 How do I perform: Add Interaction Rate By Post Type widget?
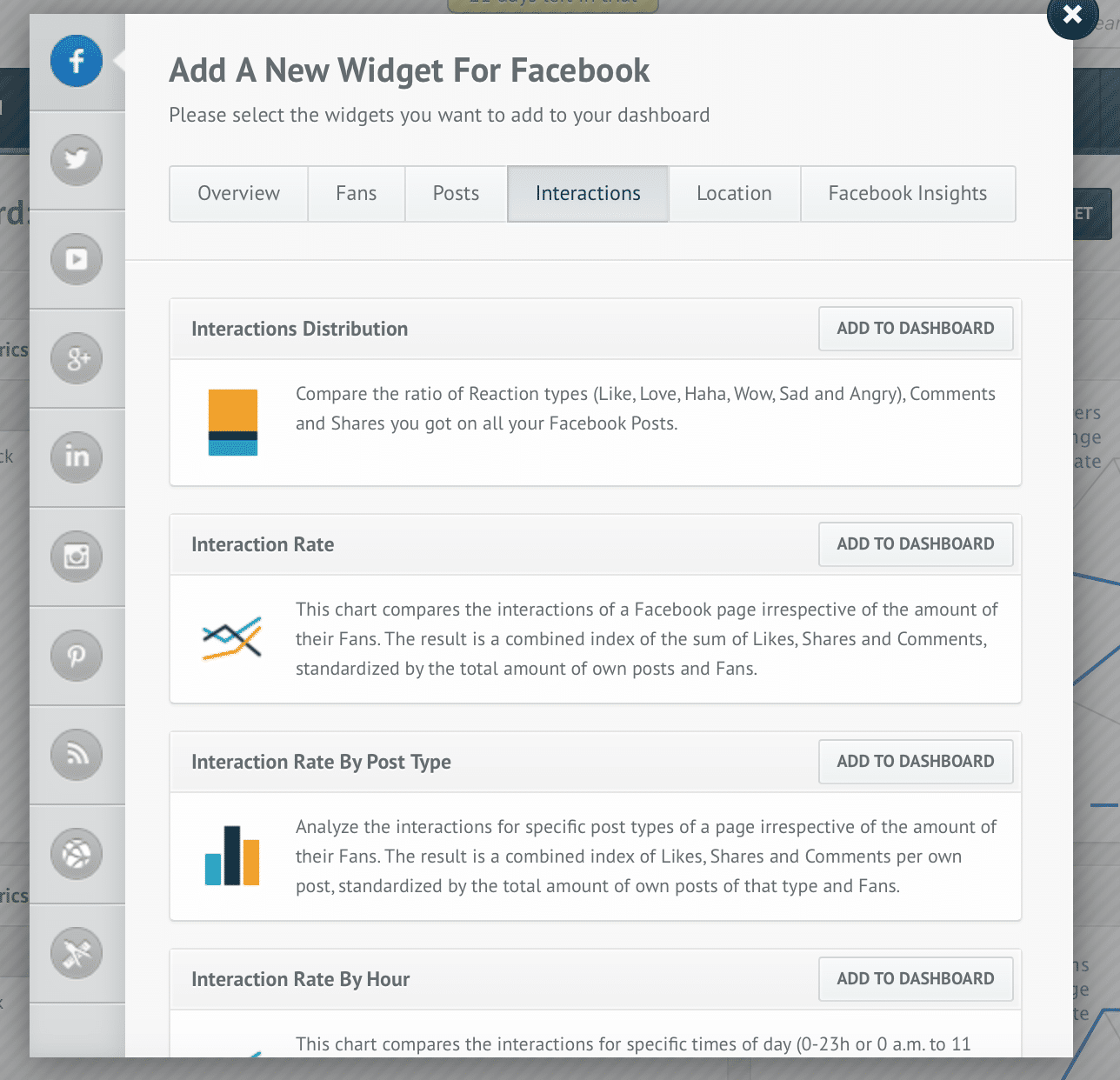pyautogui.click(x=916, y=762)
